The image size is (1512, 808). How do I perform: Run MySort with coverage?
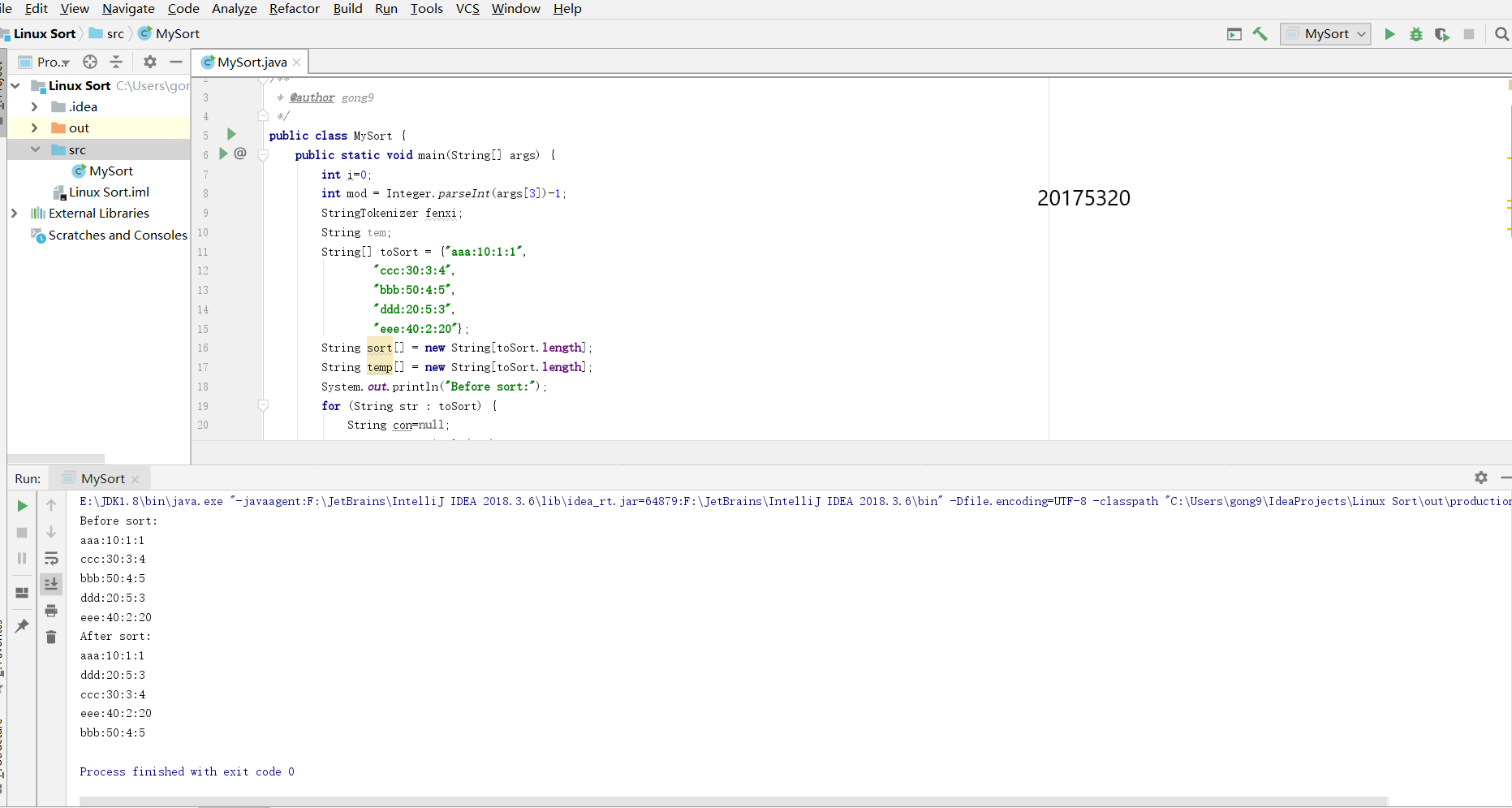[1442, 34]
